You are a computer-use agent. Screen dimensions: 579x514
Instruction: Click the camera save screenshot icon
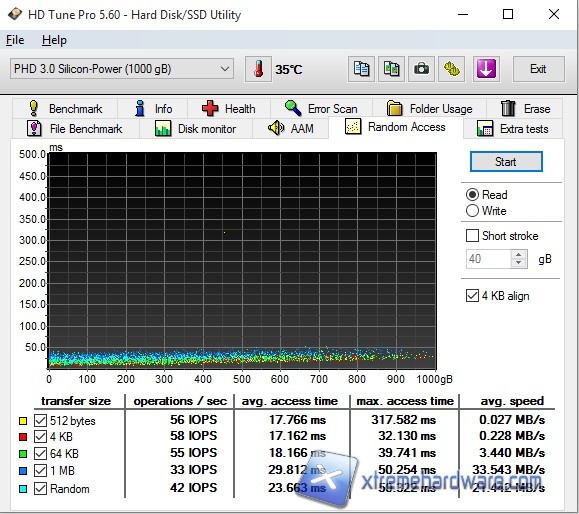421,69
